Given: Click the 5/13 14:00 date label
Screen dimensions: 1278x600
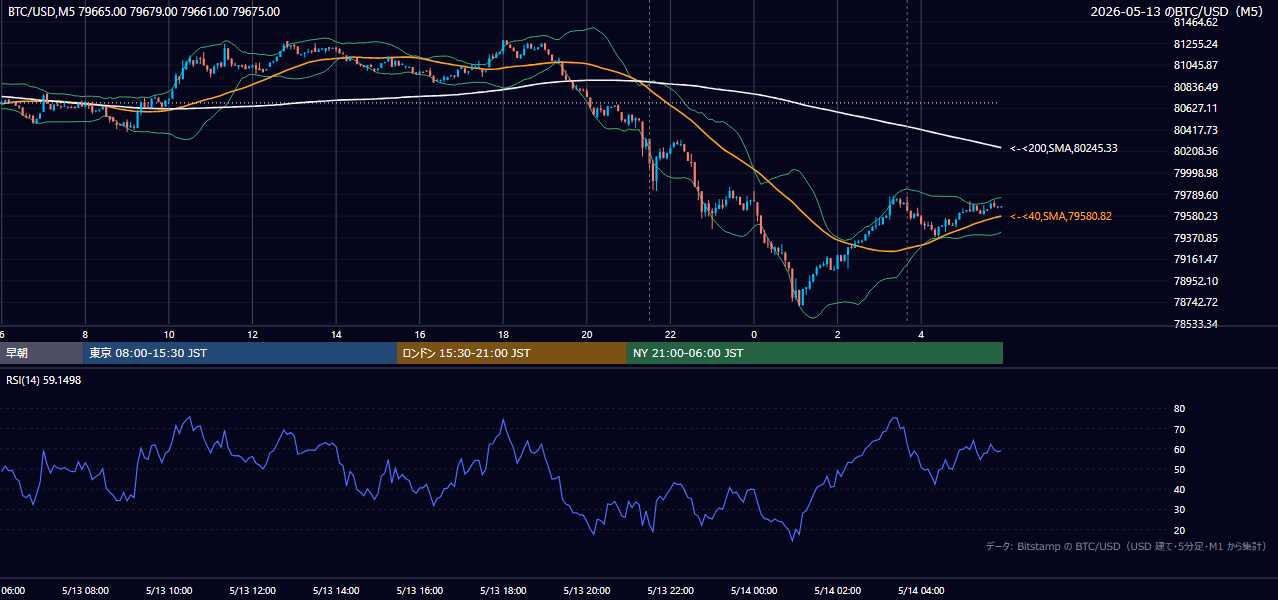Looking at the screenshot, I should tap(336, 590).
